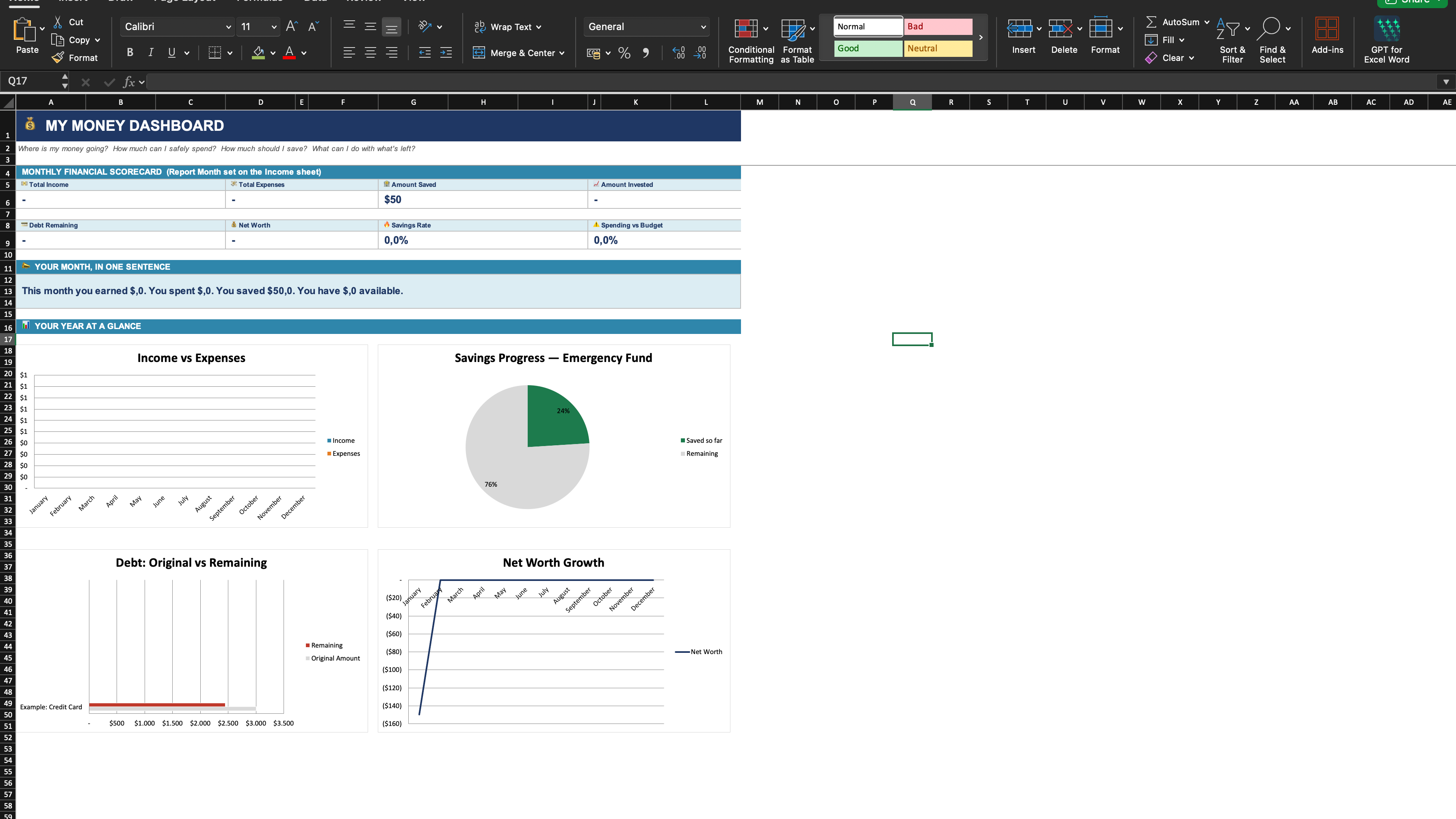Open the Calibri font name dropdown

(228, 26)
